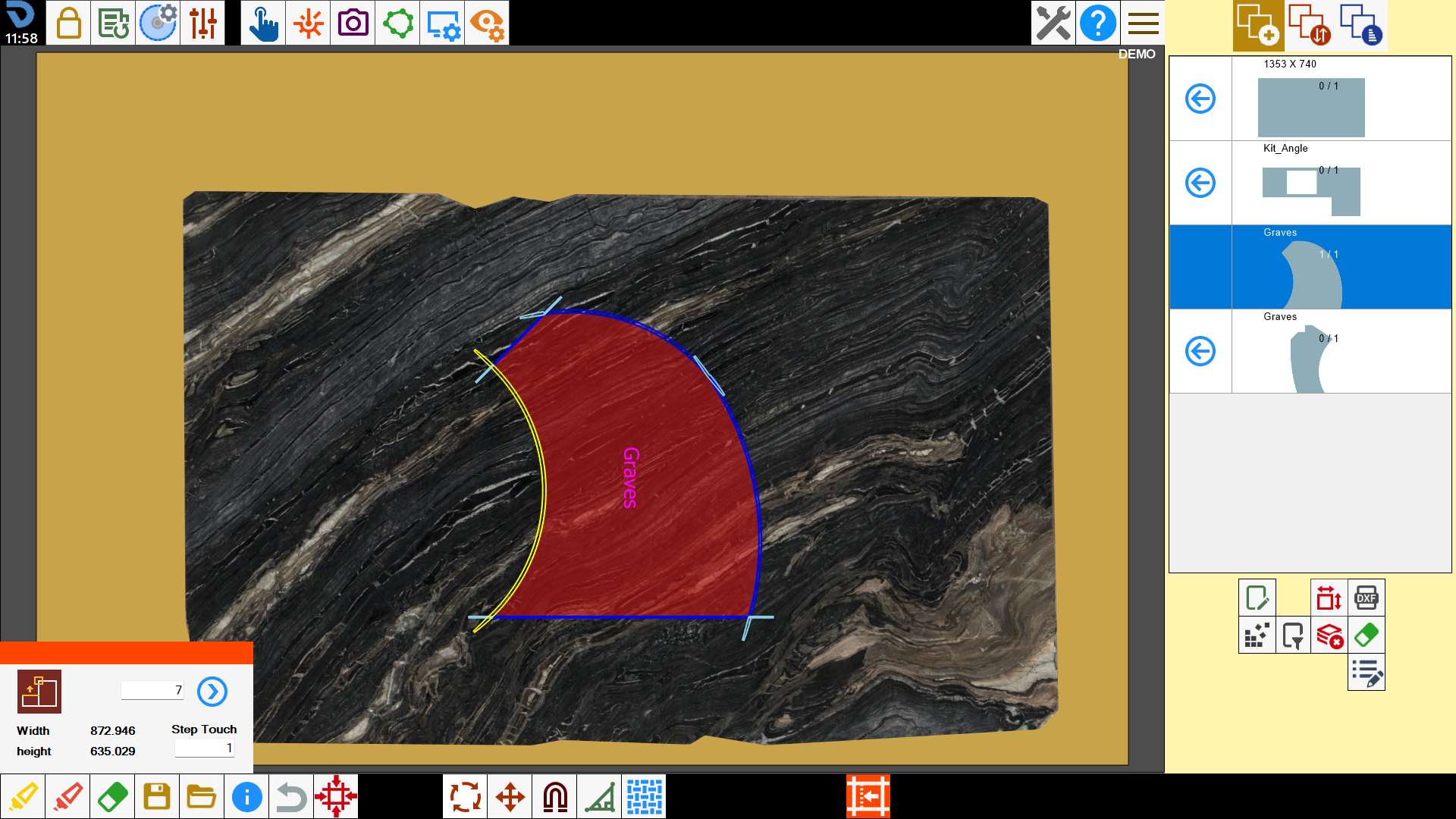This screenshot has width=1456, height=819.
Task: Open the folder icon in bottom bar
Action: tap(202, 796)
